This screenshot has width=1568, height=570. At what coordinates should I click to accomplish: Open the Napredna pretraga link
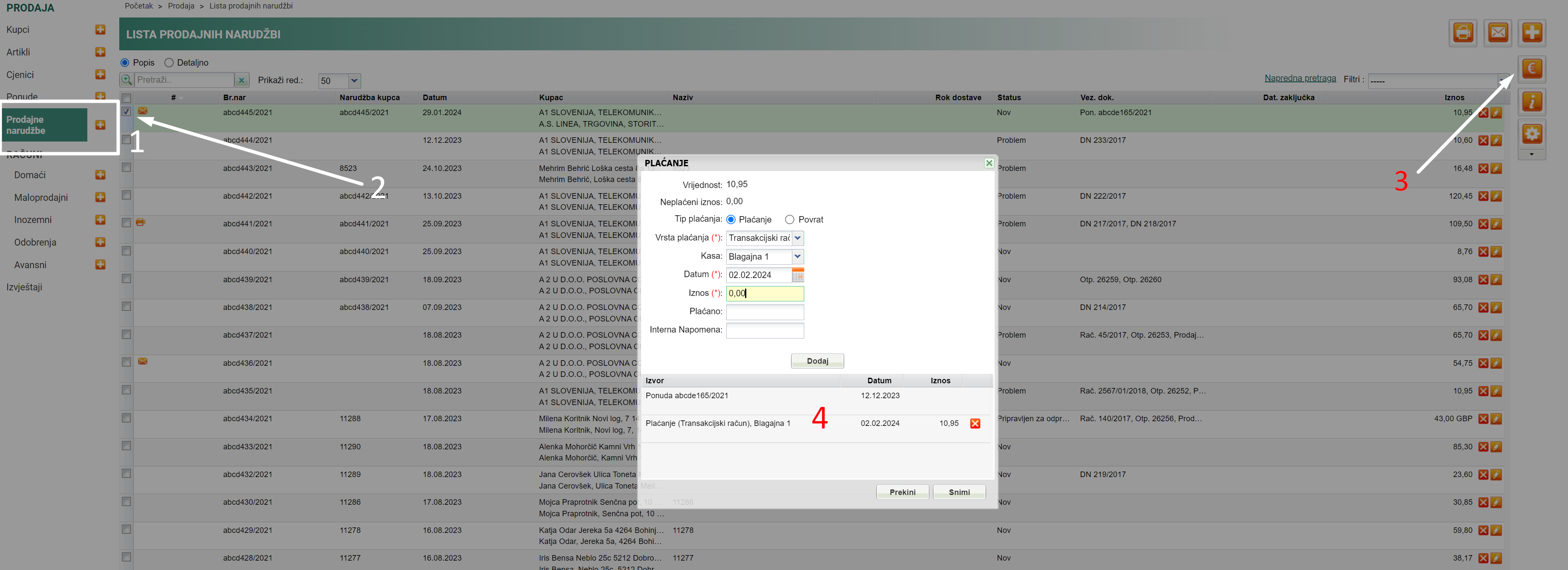1300,78
